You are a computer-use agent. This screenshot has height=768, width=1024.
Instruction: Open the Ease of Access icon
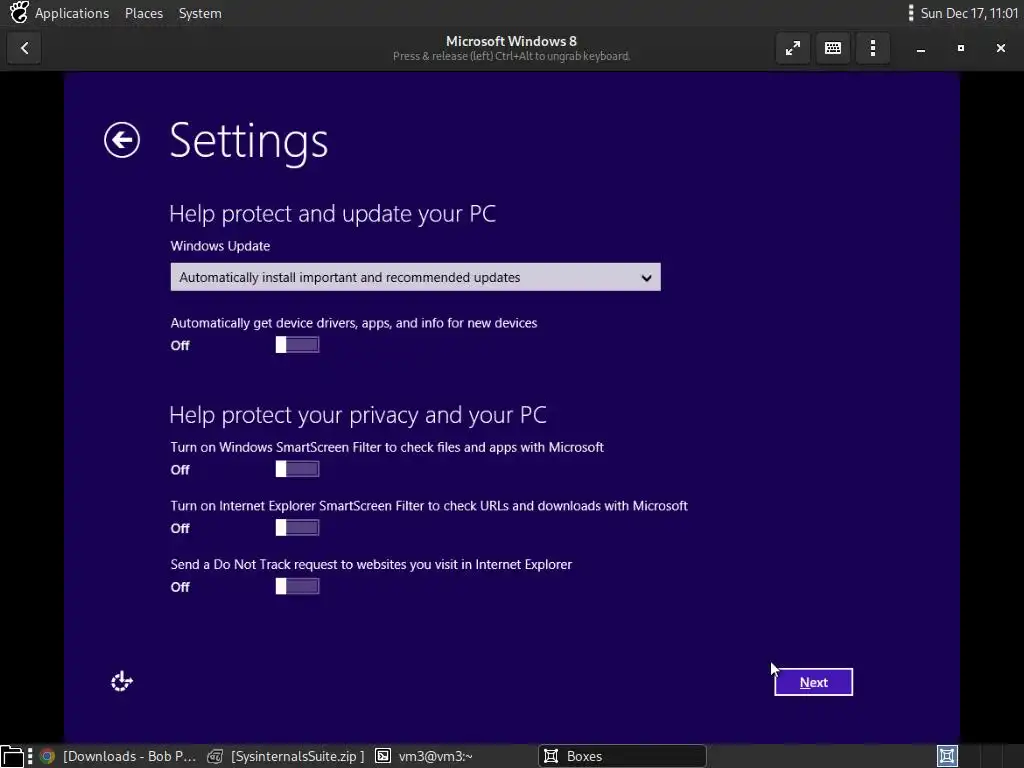pyautogui.click(x=121, y=681)
